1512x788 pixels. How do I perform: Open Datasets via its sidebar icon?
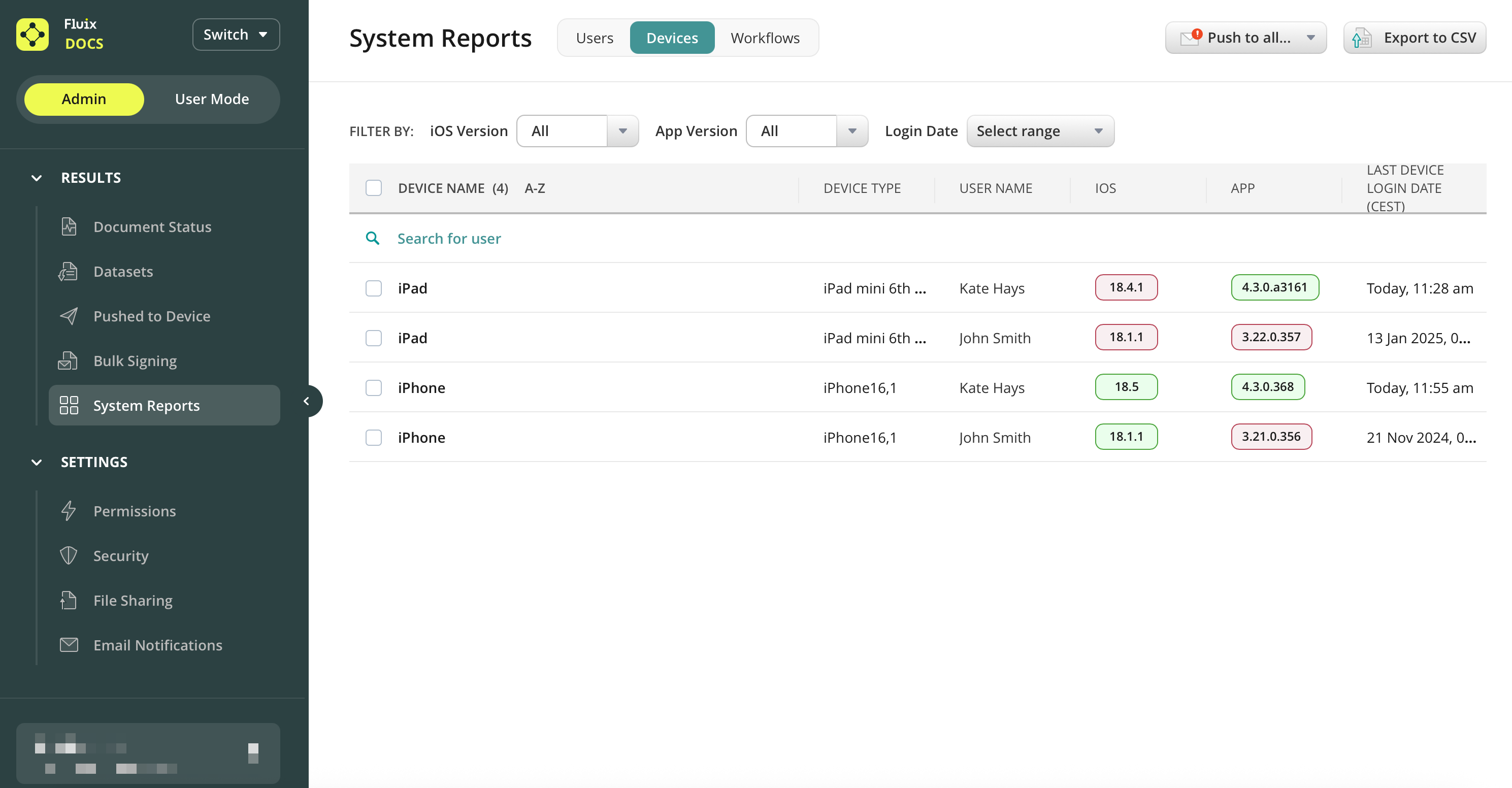(x=68, y=271)
